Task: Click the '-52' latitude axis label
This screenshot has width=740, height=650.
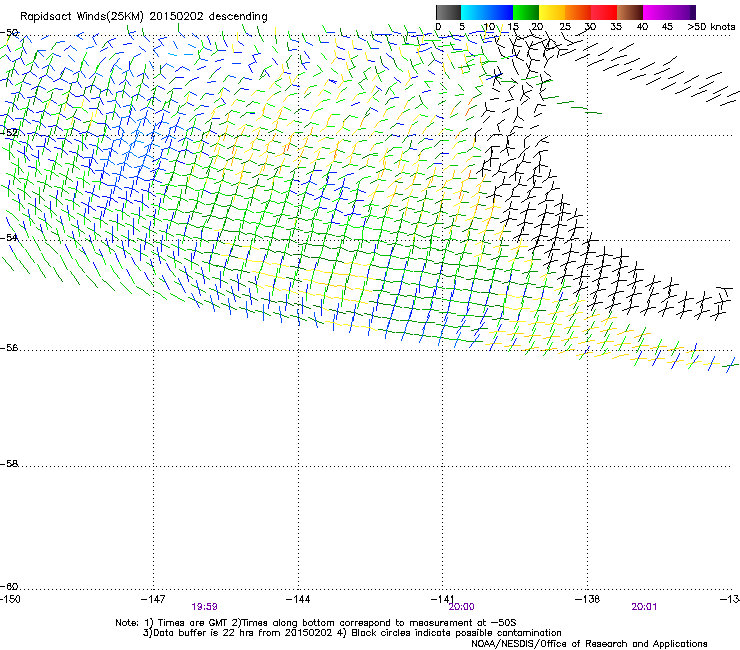Action: 9,133
